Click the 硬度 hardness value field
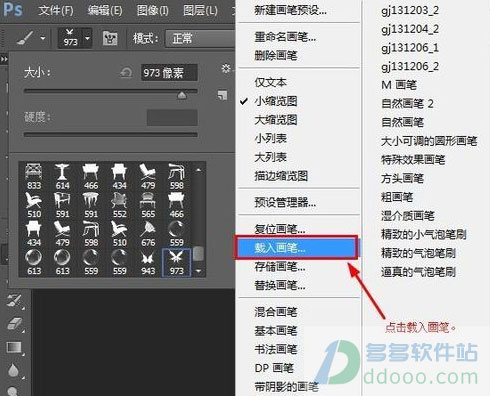The width and height of the screenshot is (490, 396). [x=172, y=118]
